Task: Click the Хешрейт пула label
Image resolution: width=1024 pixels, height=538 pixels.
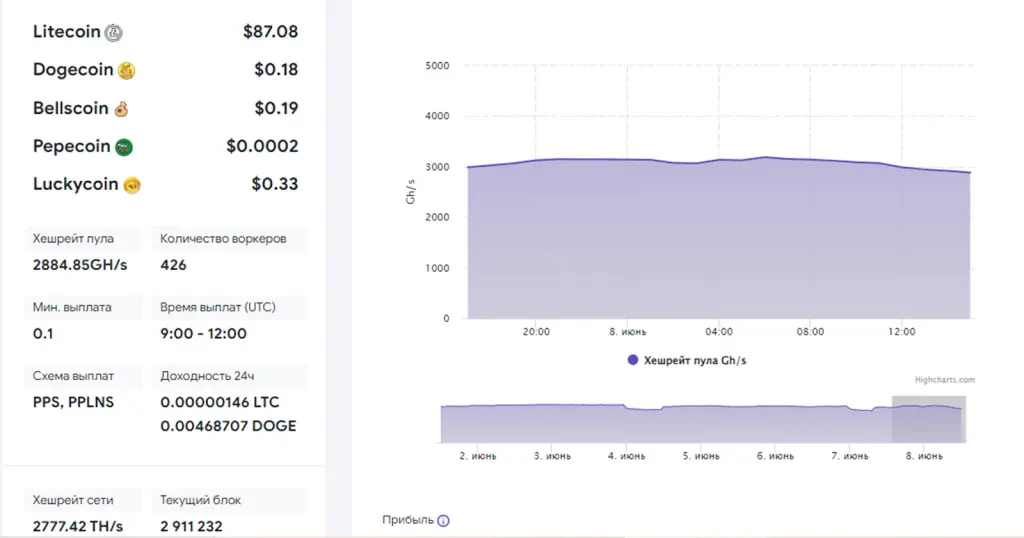Action: pos(73,238)
